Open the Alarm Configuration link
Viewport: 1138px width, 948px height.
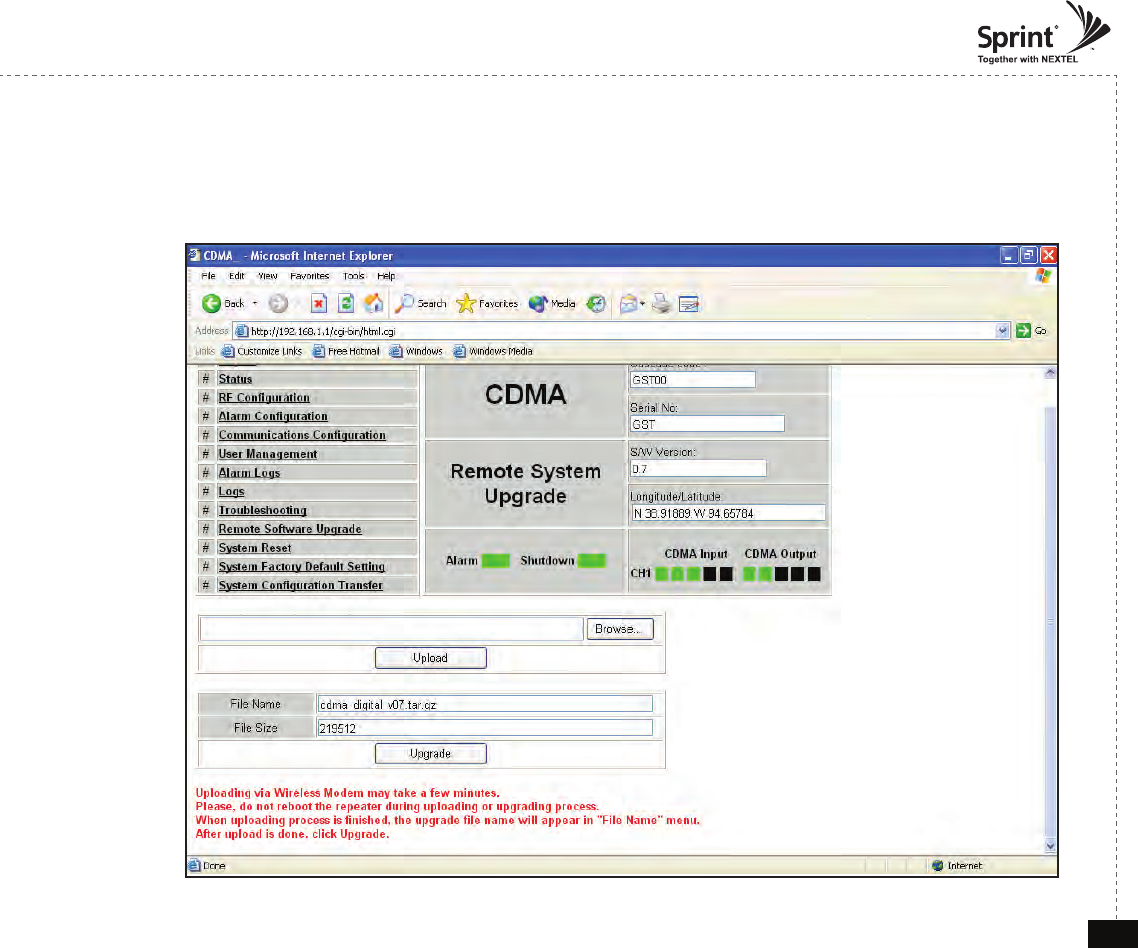coord(273,417)
